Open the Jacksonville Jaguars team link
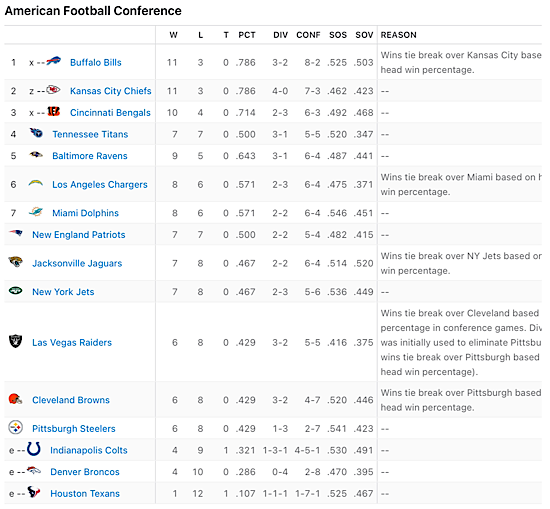Image resolution: width=550 pixels, height=509 pixels. 77,263
